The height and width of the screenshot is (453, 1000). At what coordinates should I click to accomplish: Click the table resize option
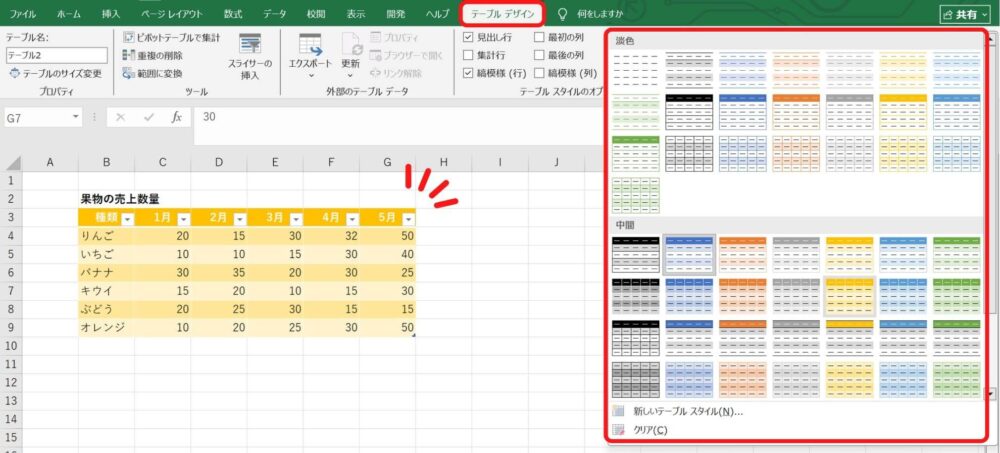55,74
